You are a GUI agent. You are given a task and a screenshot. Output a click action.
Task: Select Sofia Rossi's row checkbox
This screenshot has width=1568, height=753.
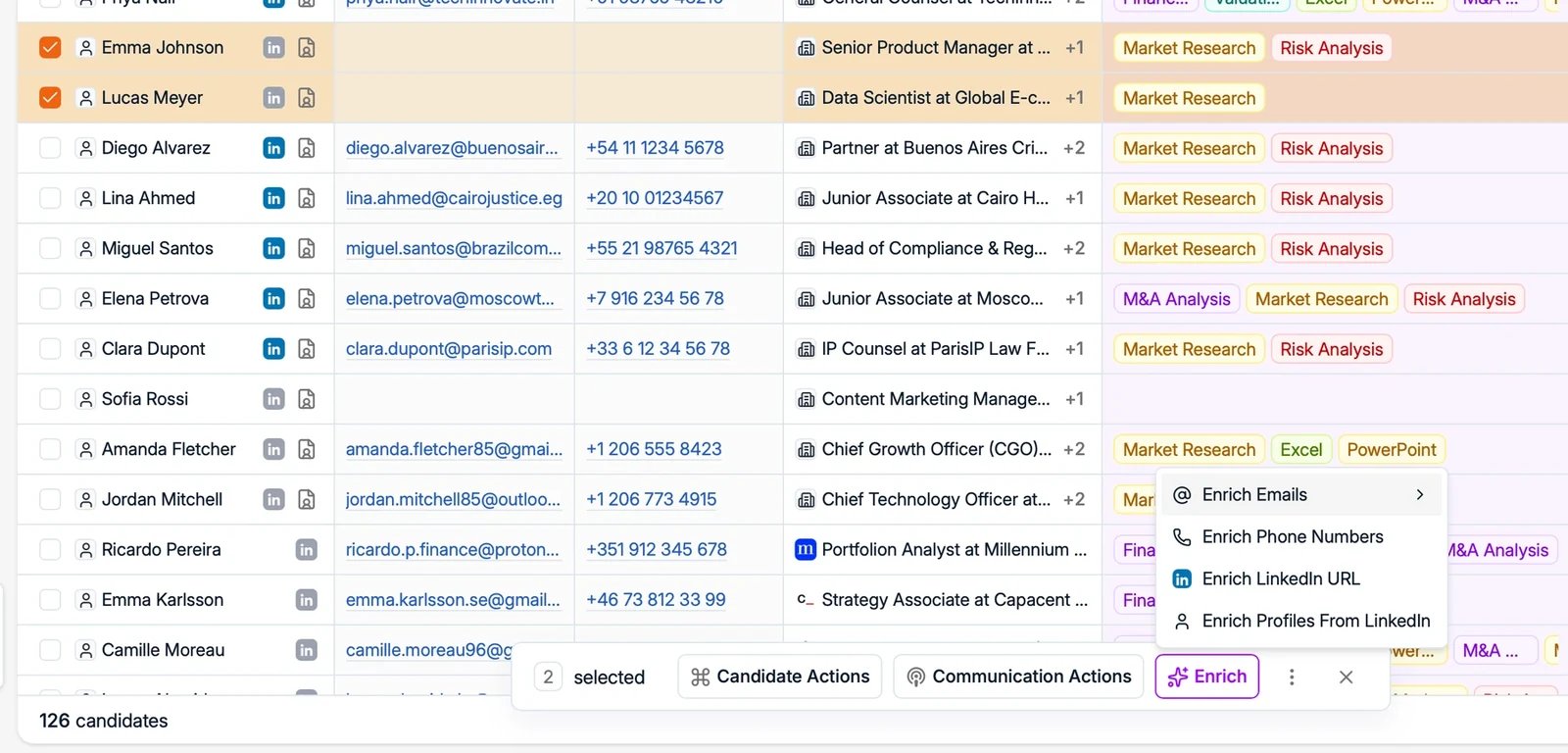point(50,399)
